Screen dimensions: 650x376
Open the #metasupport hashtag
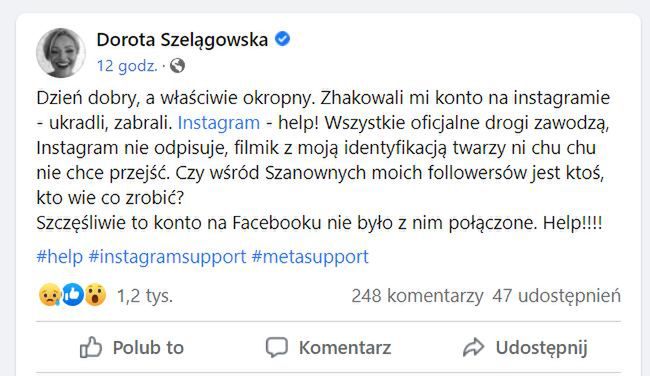tap(310, 257)
